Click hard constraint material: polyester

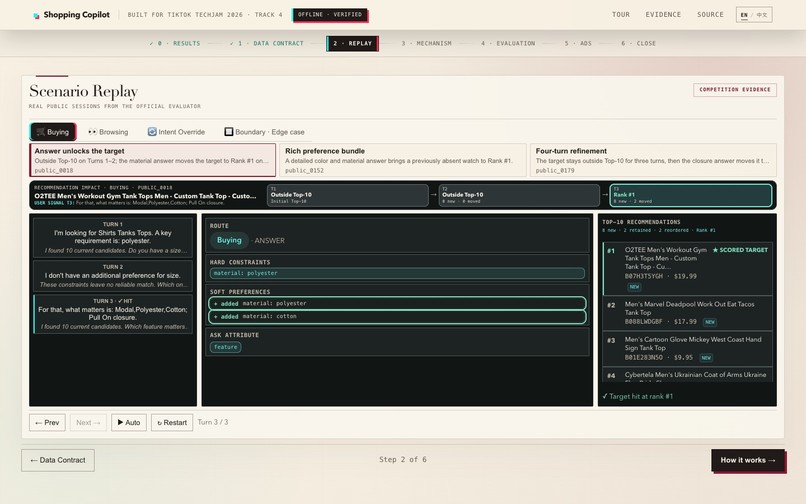pyautogui.click(x=397, y=273)
